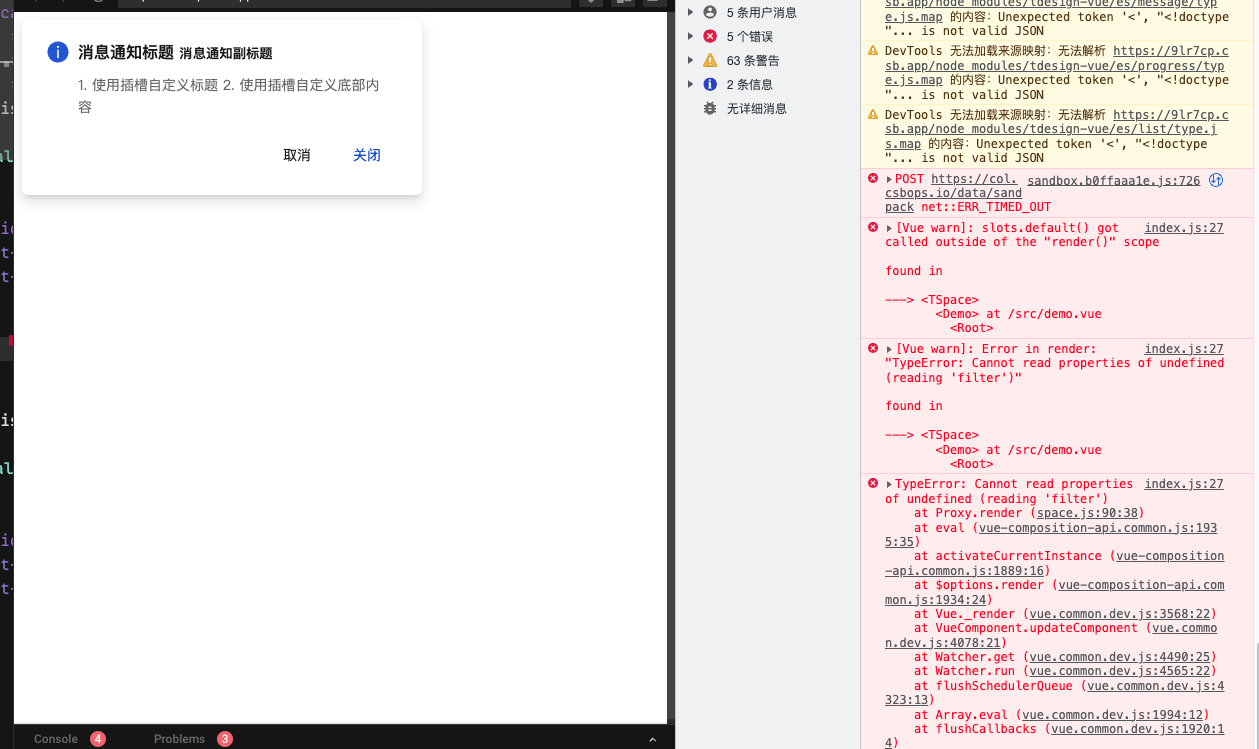Click the 关闭 button in the notification
Screen dimensions: 1259x749
point(367,155)
